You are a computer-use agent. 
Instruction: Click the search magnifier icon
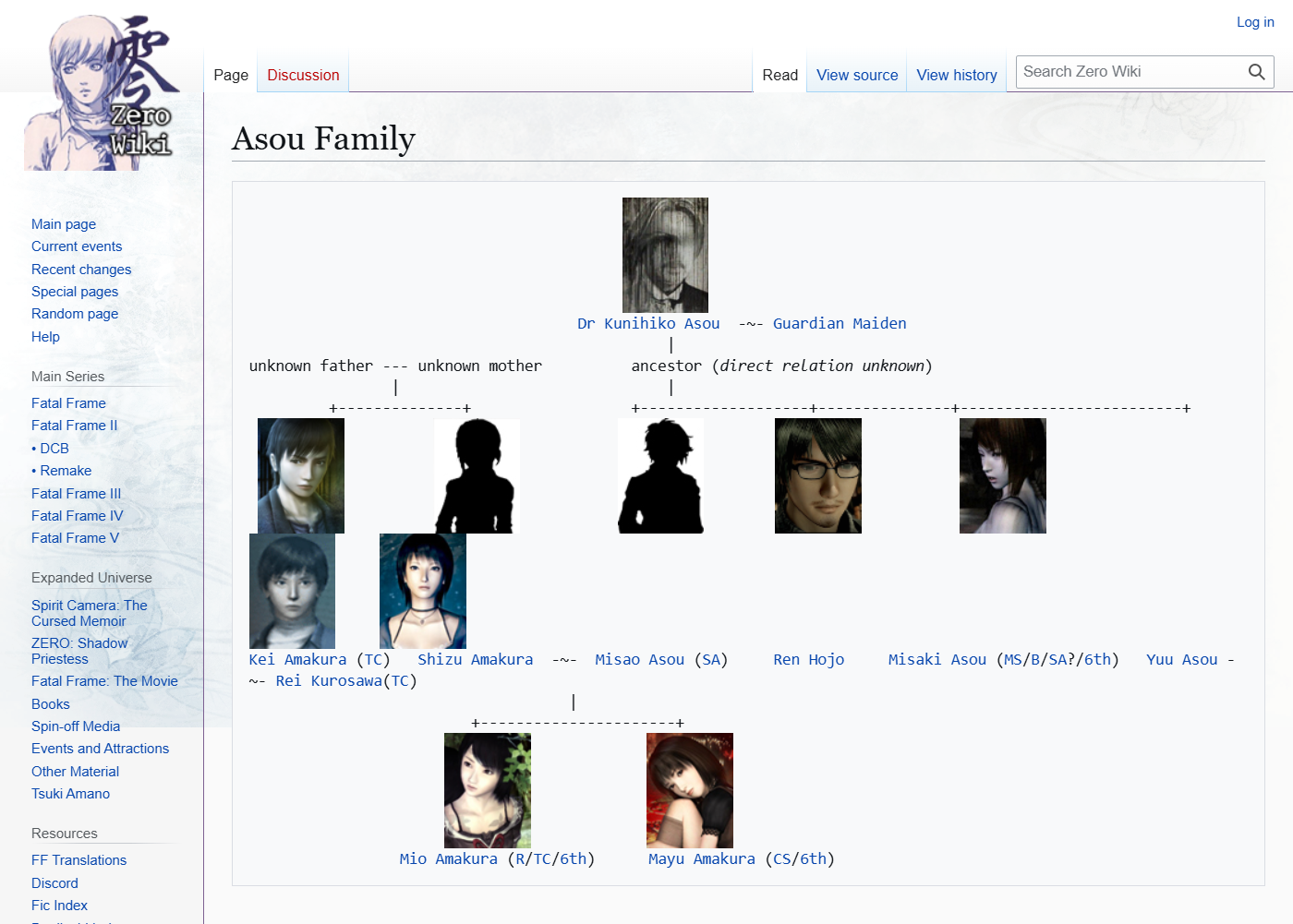click(x=1256, y=72)
